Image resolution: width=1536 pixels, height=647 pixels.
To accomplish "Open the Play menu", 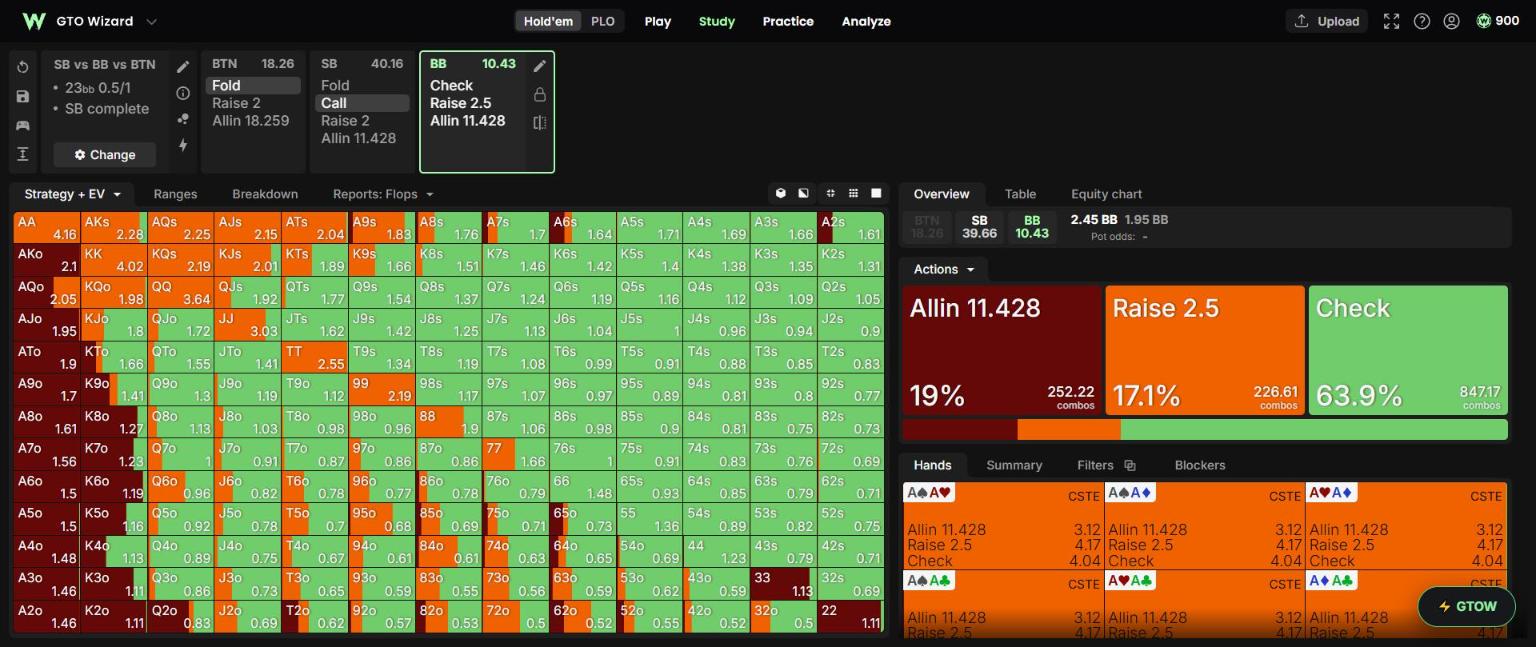I will [658, 21].
